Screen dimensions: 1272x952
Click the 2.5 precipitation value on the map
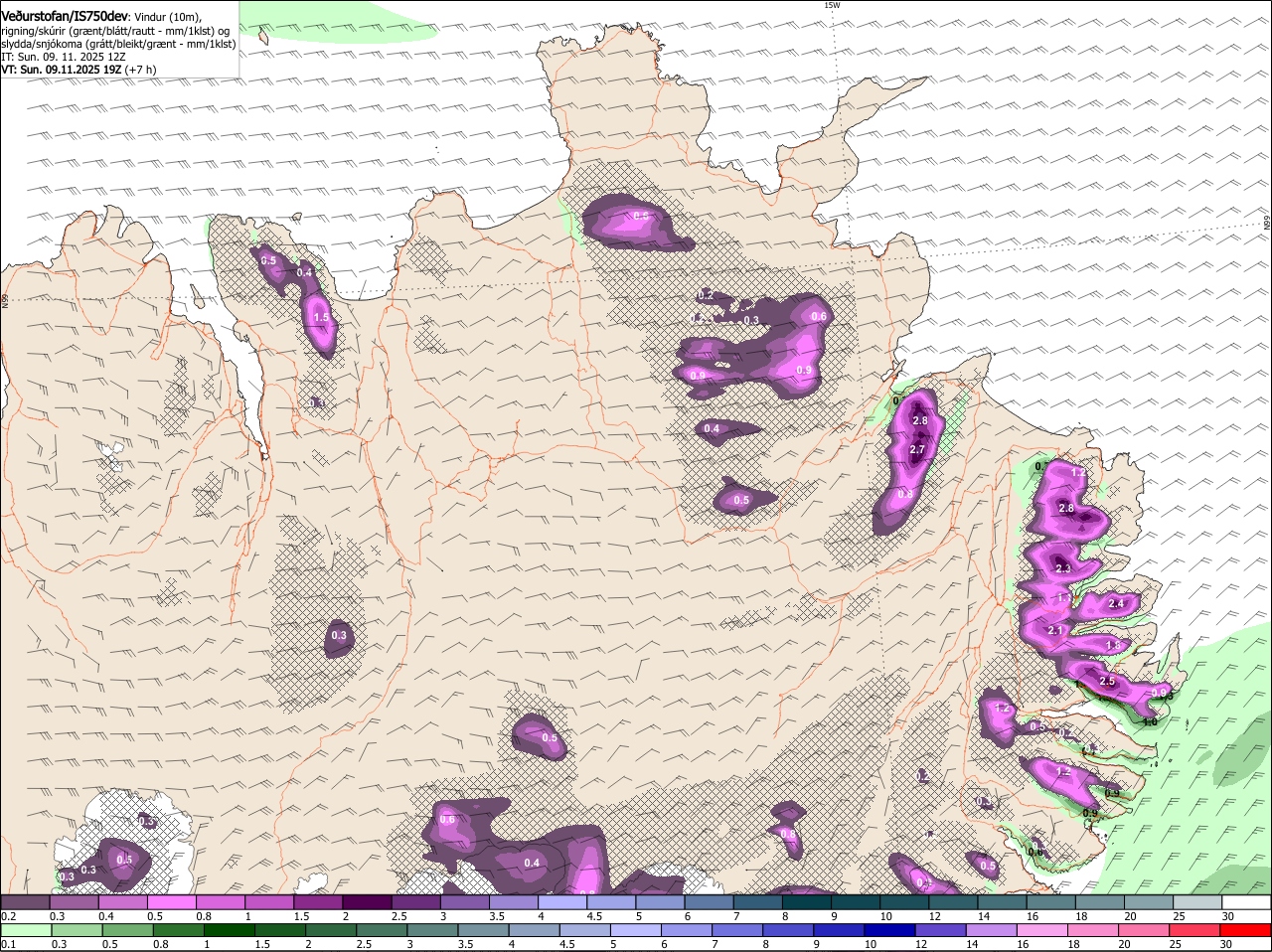1107,682
